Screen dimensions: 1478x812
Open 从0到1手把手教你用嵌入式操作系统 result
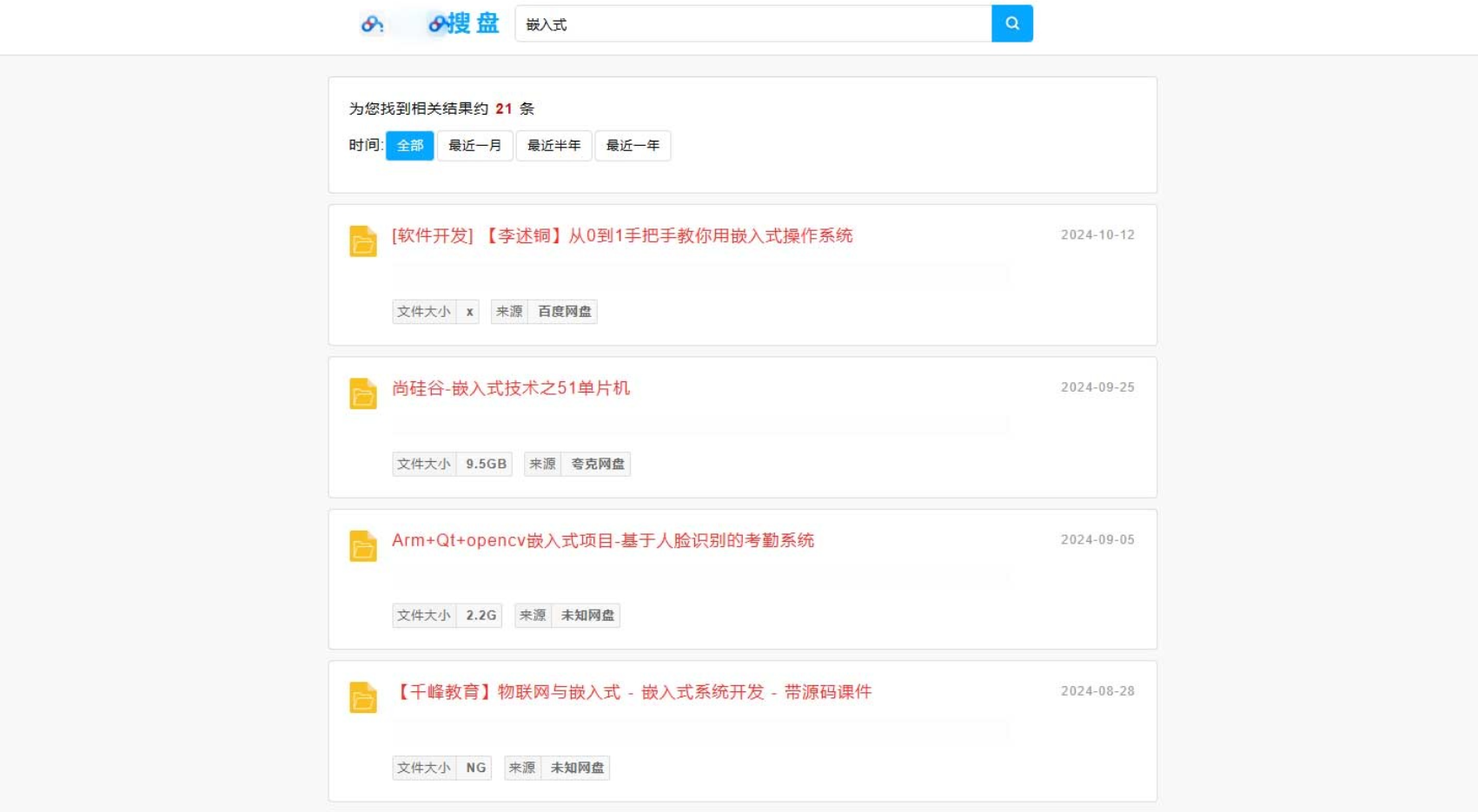click(622, 235)
